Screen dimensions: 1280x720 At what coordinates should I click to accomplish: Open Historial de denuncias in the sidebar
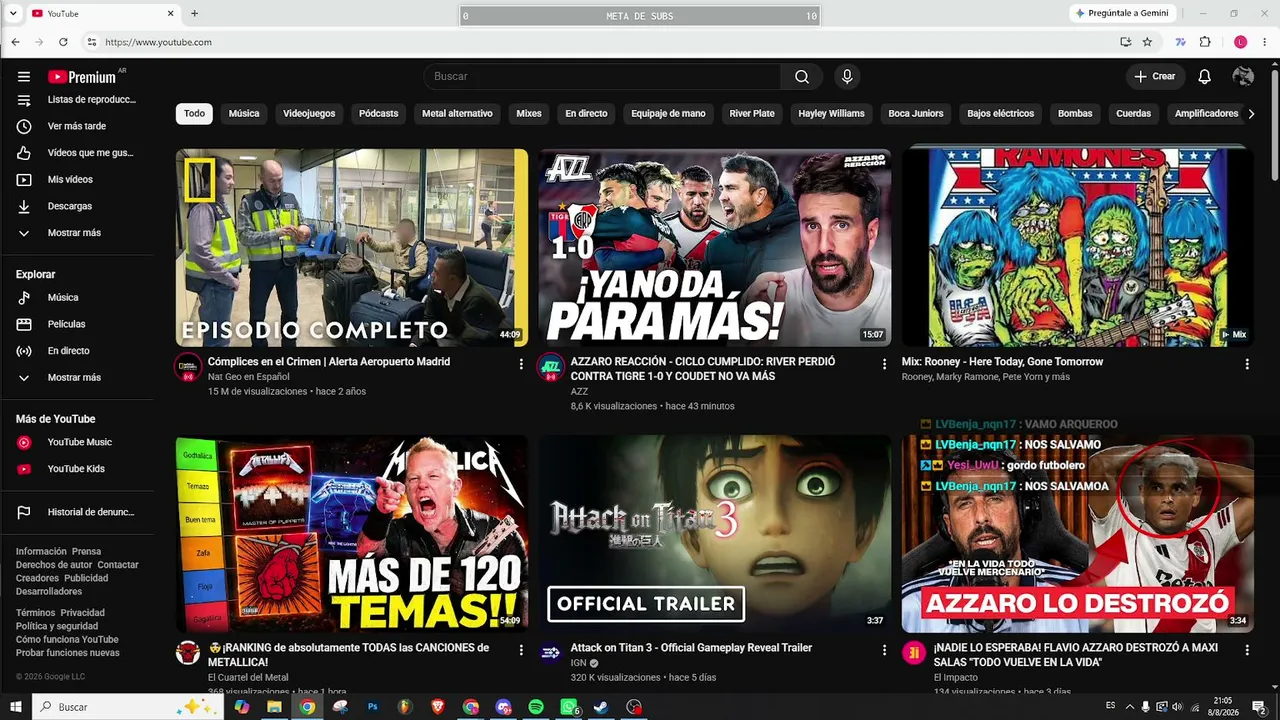pos(77,512)
